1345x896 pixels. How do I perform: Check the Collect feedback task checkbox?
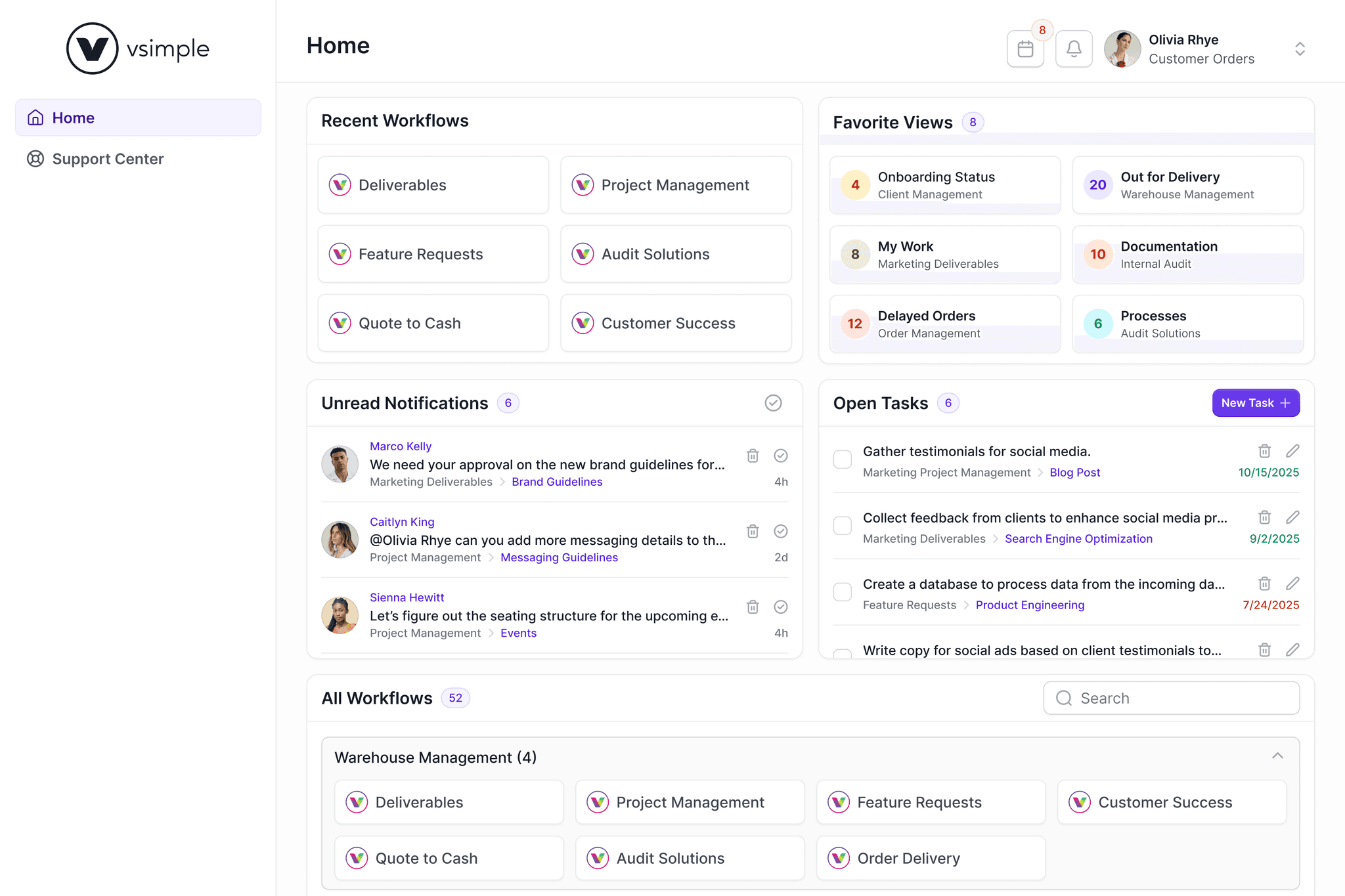843,526
